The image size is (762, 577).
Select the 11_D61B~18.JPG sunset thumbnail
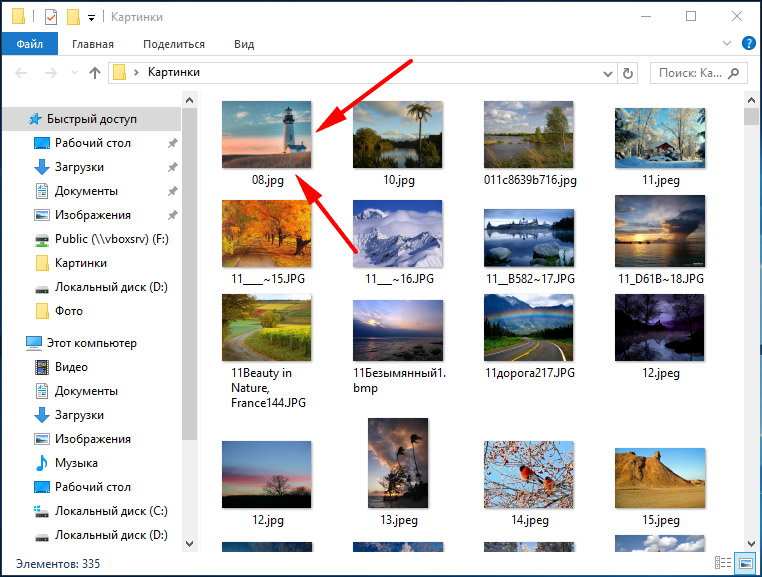pyautogui.click(x=659, y=231)
